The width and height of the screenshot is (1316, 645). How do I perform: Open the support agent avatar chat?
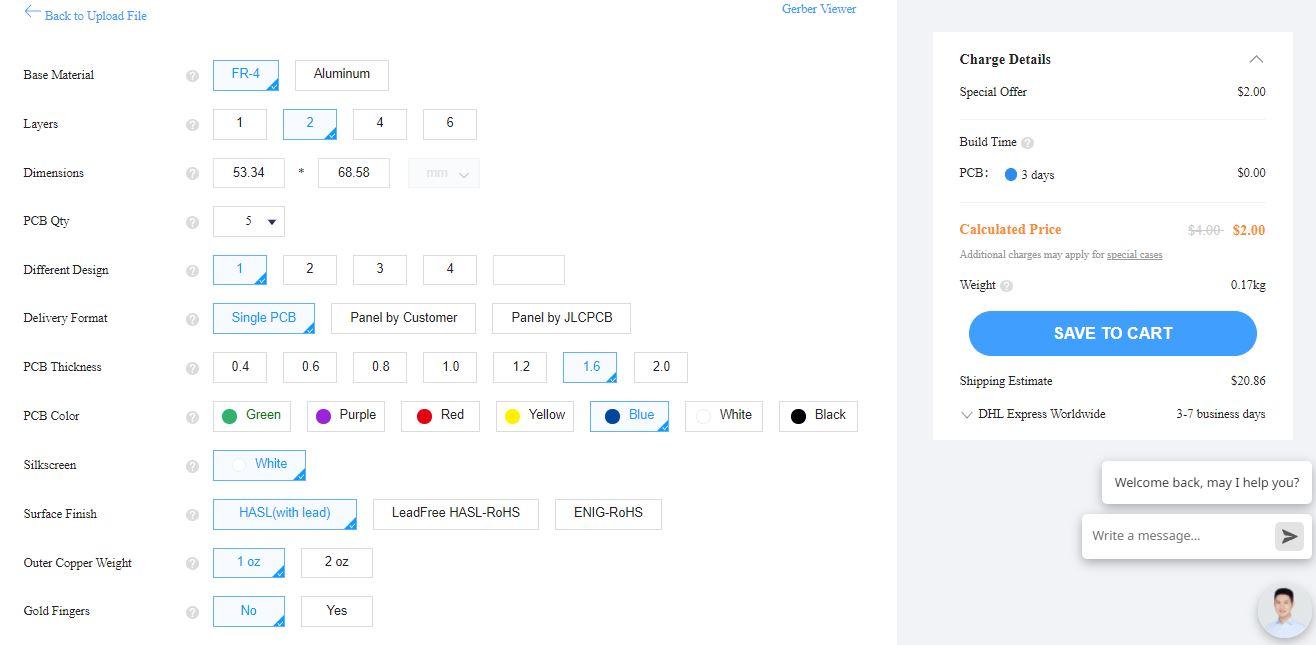(x=1284, y=610)
